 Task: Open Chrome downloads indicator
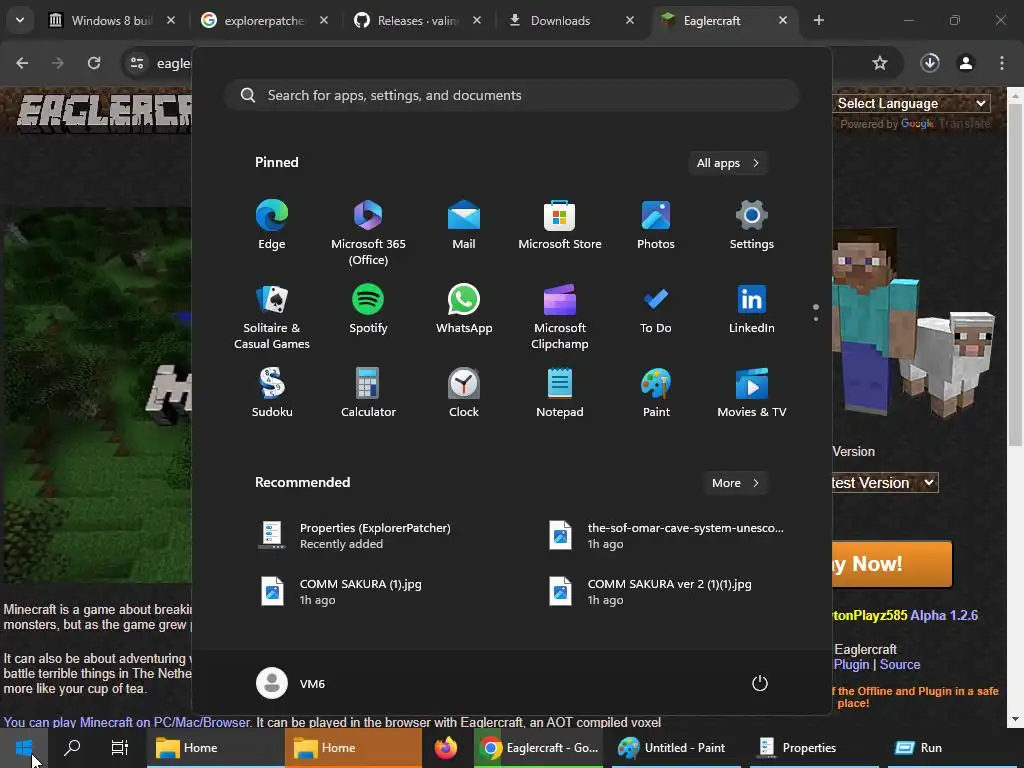coord(930,63)
